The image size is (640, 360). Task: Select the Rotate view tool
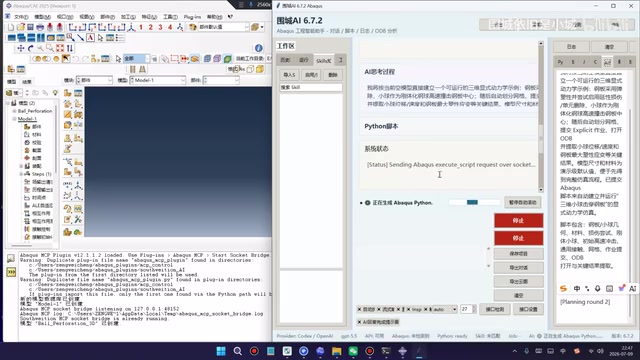(x=31, y=48)
